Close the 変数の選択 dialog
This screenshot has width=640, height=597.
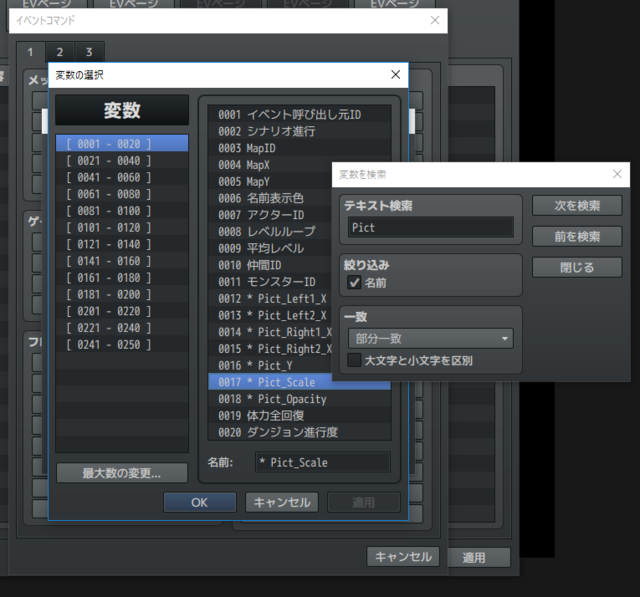(395, 75)
